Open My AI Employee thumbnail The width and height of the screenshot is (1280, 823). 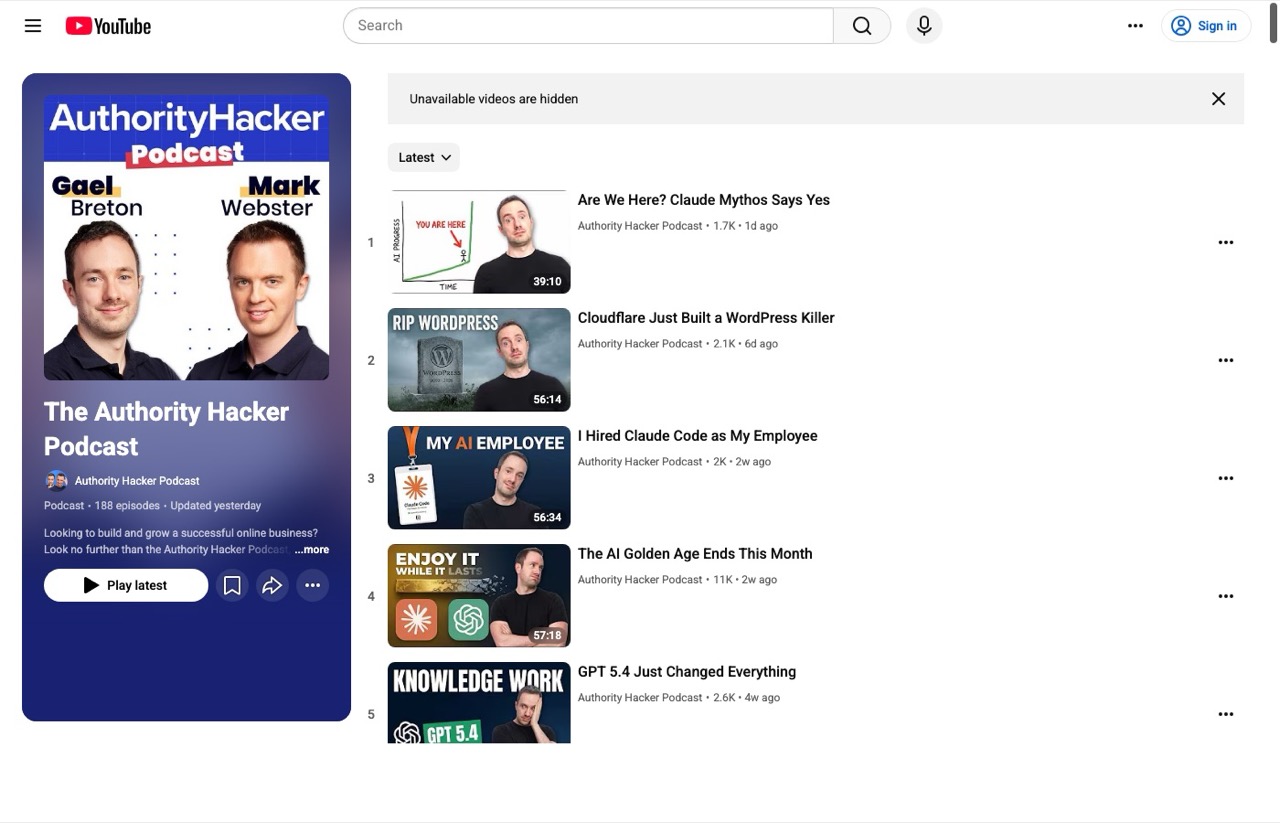(479, 478)
